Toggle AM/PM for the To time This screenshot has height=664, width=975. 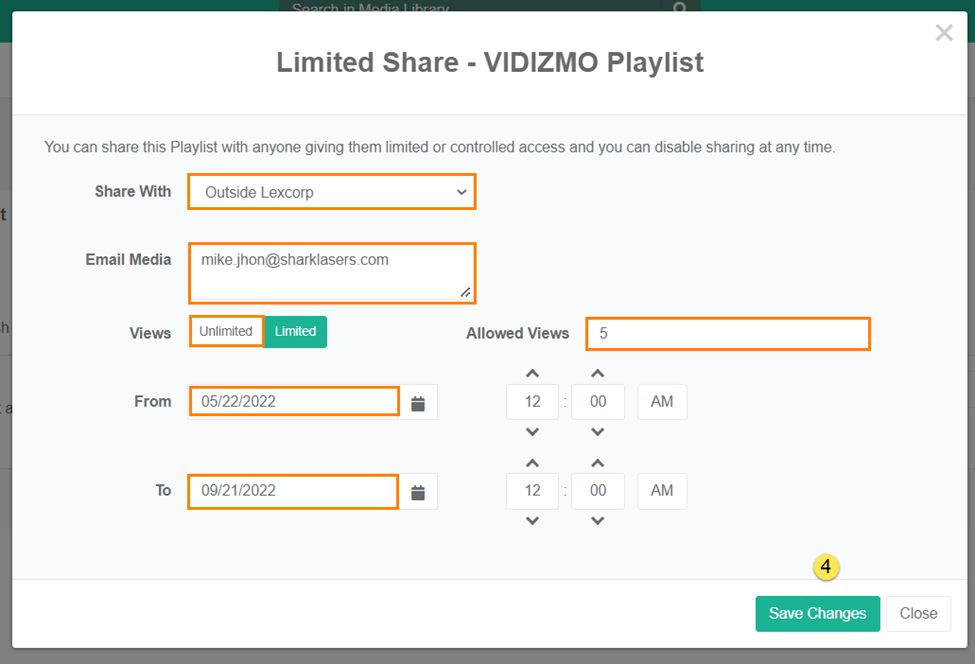[662, 491]
